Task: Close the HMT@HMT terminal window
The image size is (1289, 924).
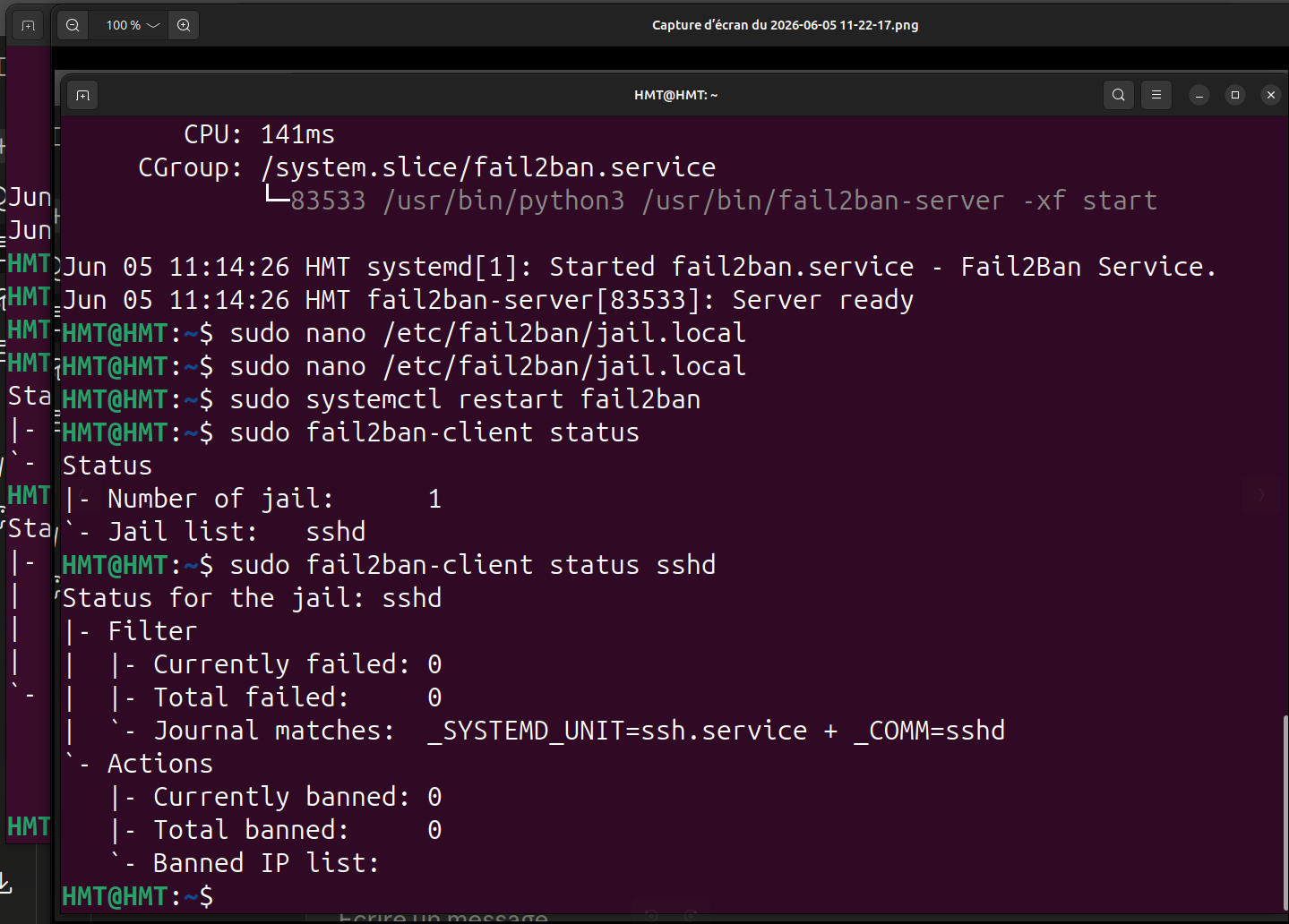Action: (1270, 95)
